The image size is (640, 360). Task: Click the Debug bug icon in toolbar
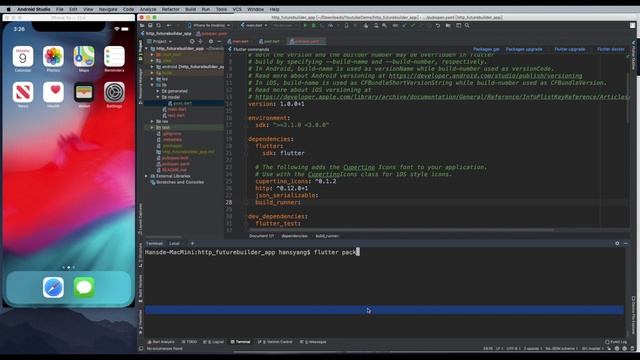(313, 25)
